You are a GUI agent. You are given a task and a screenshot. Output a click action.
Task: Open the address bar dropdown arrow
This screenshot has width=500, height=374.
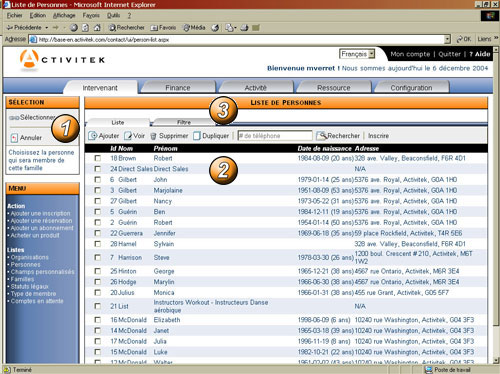[447, 39]
